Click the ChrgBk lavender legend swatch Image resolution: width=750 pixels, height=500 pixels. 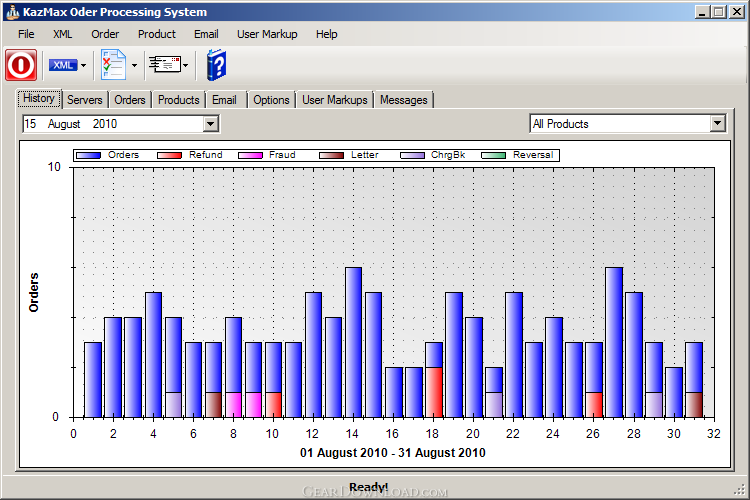tap(412, 155)
